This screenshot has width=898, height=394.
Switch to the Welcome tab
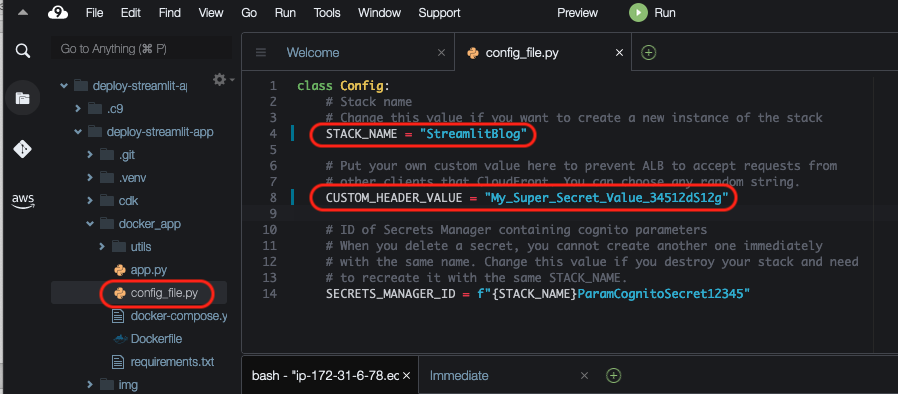point(313,53)
